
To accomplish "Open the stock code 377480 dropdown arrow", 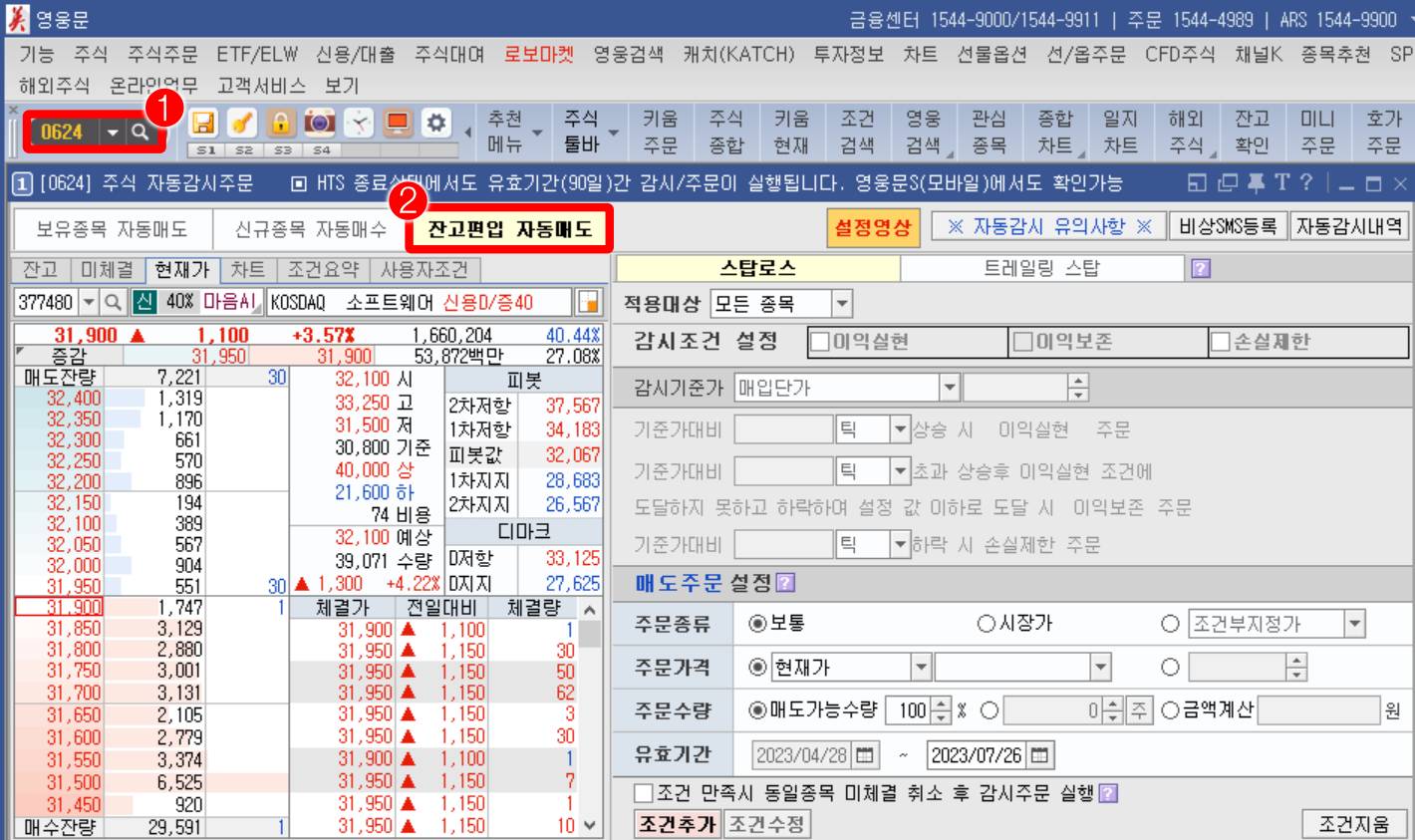I will (x=90, y=302).
